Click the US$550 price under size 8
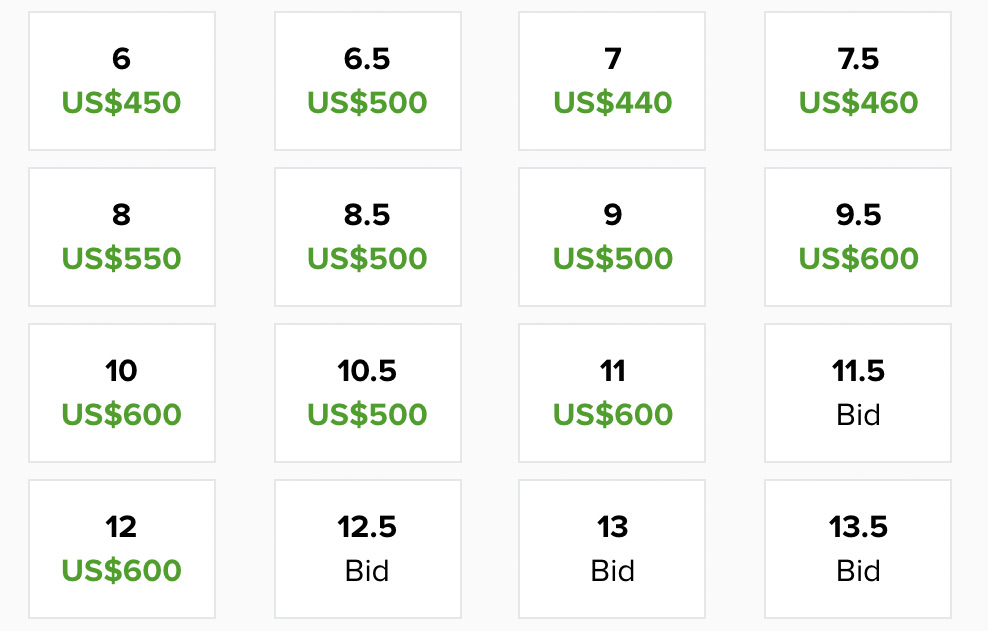The width and height of the screenshot is (988, 631). 122,258
